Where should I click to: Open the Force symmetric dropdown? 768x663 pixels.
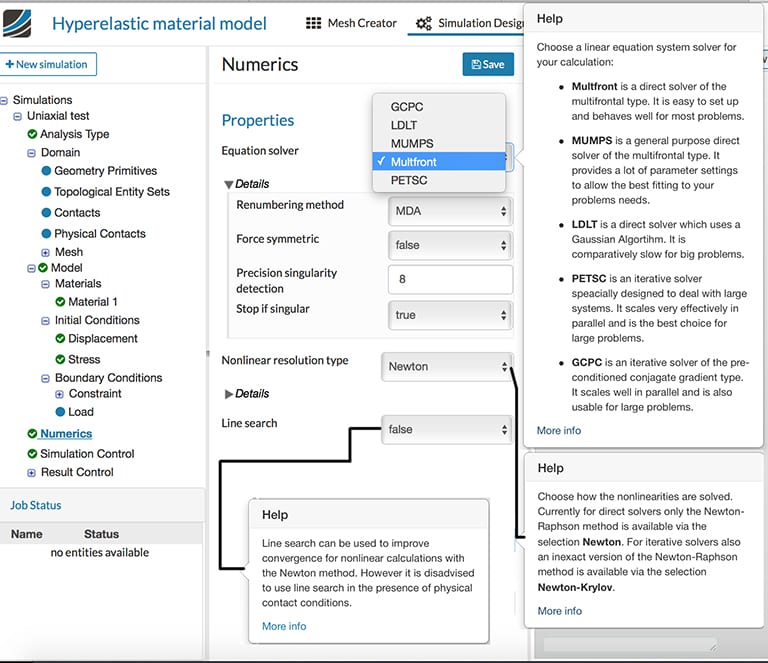coord(451,245)
